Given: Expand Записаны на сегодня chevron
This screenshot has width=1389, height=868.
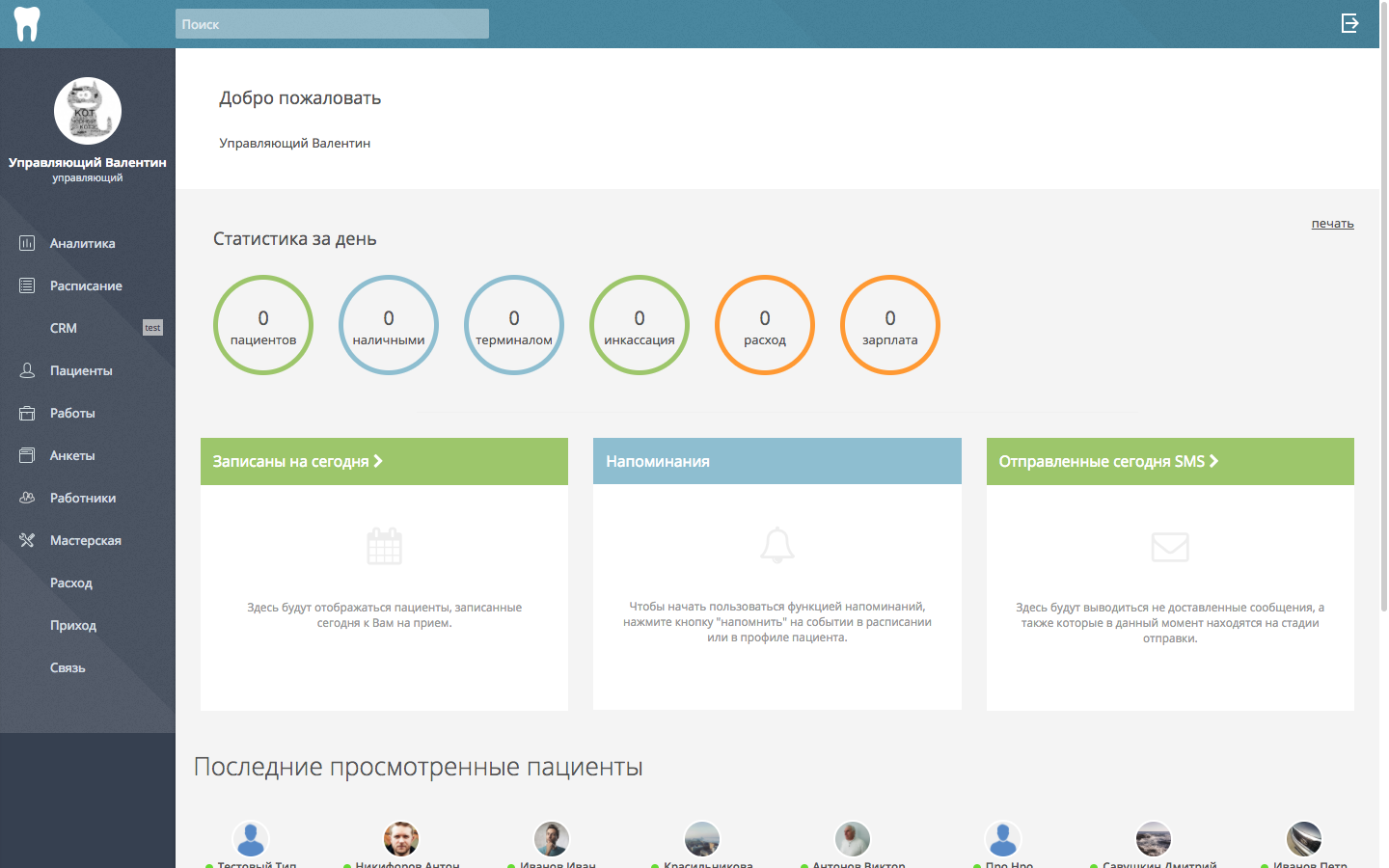Looking at the screenshot, I should 378,461.
